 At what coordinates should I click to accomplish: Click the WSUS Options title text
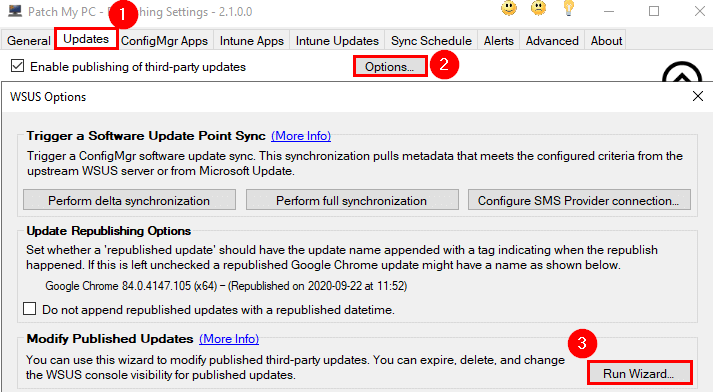pos(48,96)
